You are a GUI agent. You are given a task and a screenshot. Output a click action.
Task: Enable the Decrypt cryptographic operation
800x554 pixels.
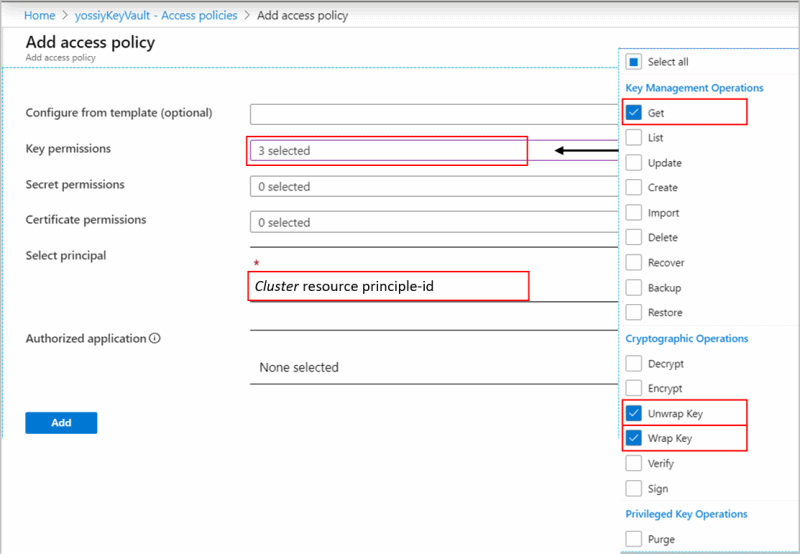(x=634, y=363)
